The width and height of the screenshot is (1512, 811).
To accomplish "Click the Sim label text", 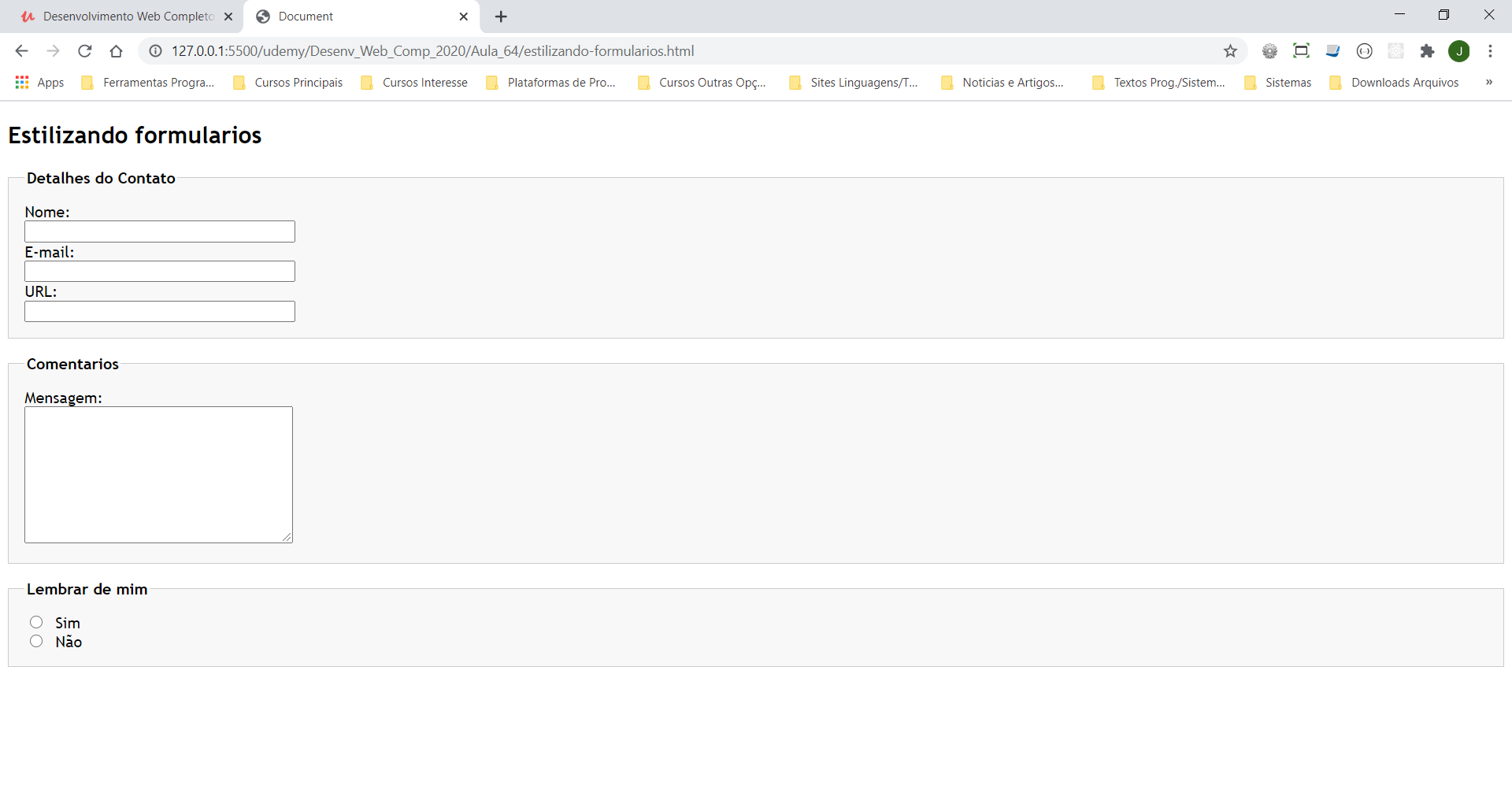I will (68, 624).
